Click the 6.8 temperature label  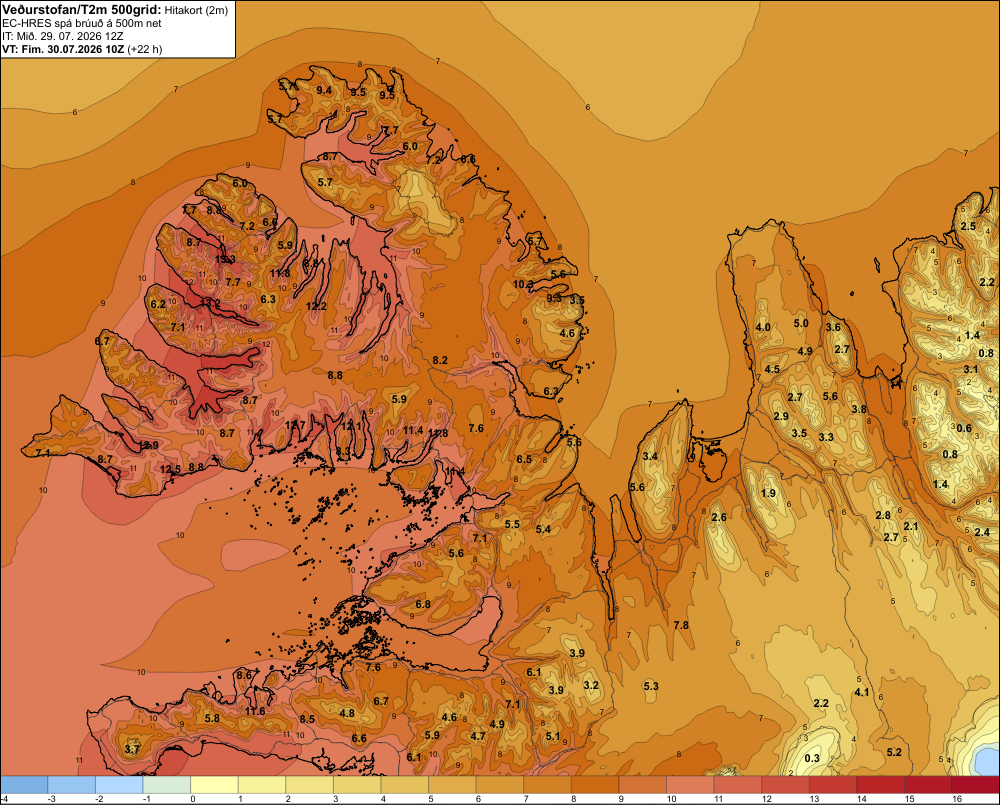pos(423,604)
